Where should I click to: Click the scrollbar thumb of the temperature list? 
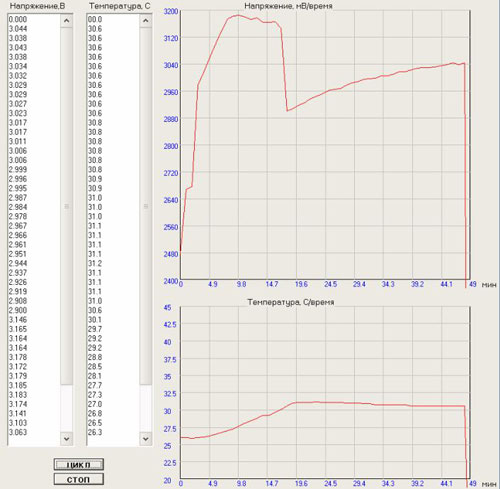pyautogui.click(x=146, y=206)
